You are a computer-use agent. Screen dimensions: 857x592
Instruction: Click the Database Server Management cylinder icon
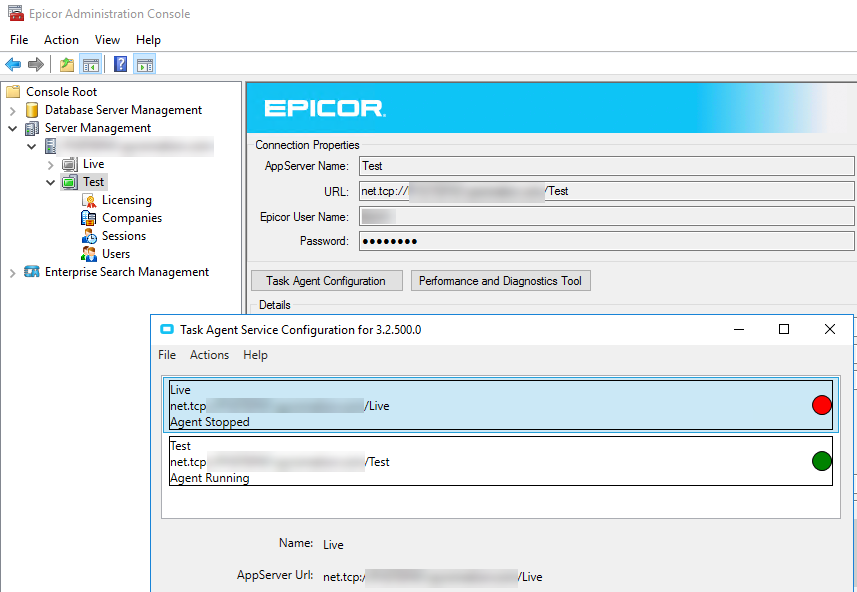pyautogui.click(x=32, y=110)
